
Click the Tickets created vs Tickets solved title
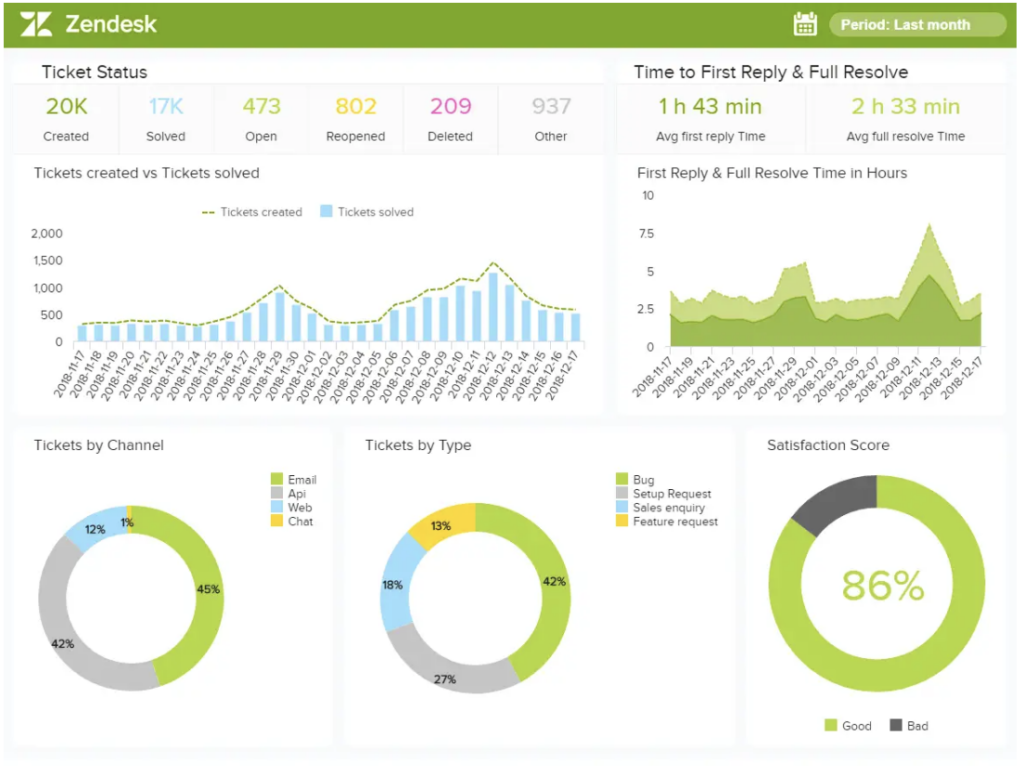pyautogui.click(x=147, y=173)
